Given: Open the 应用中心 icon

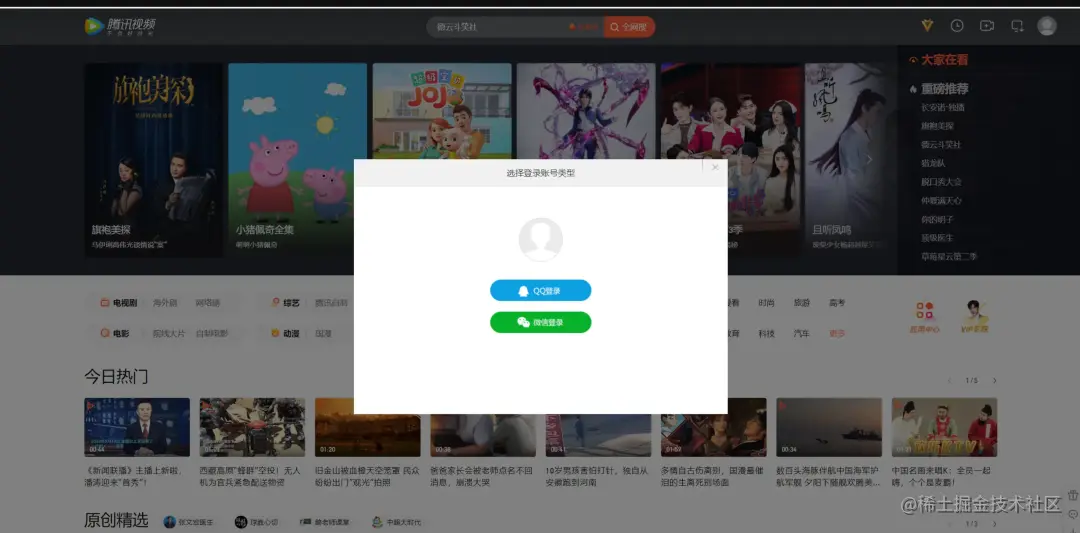Looking at the screenshot, I should pyautogui.click(x=924, y=317).
